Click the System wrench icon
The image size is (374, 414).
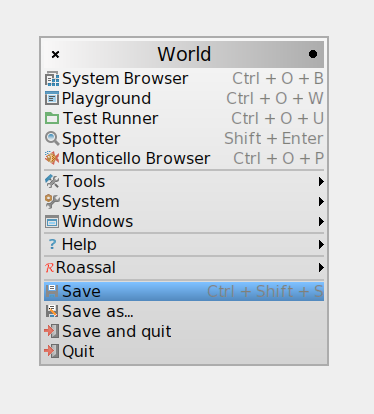click(52, 202)
